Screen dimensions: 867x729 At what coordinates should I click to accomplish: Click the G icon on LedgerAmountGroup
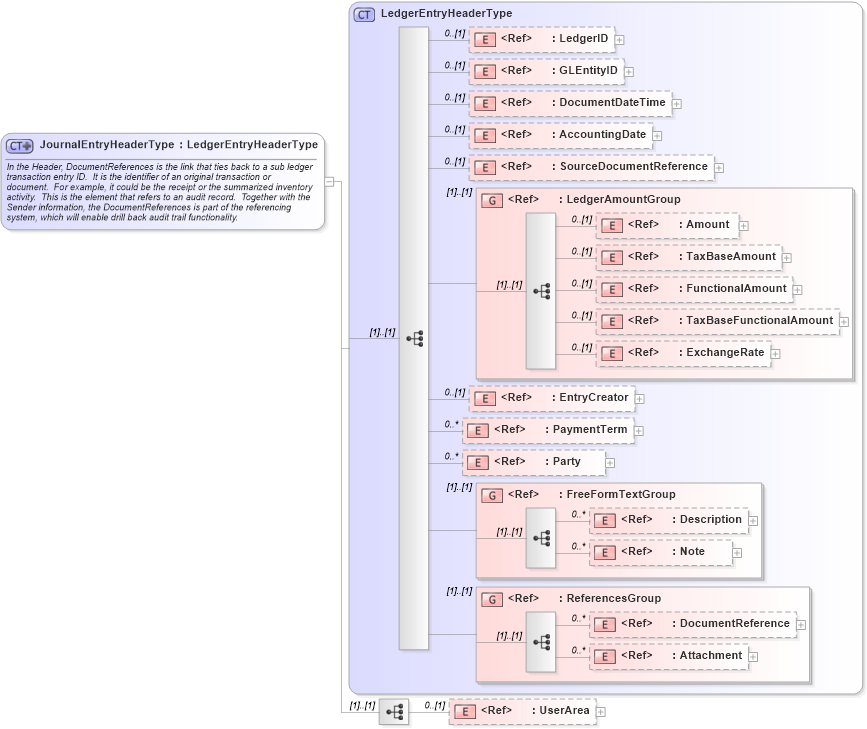(491, 199)
